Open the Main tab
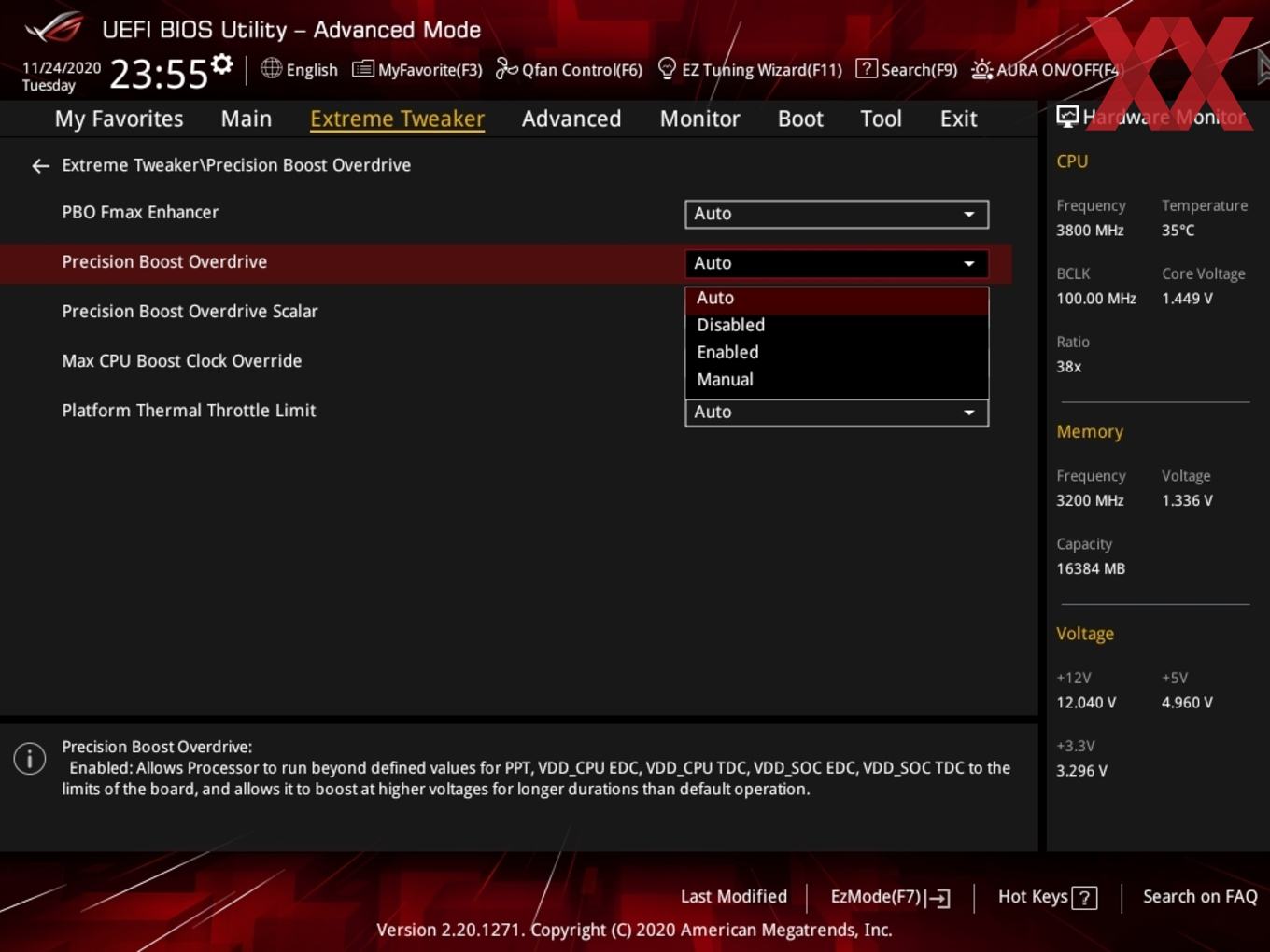Viewport: 1270px width, 952px height. (x=247, y=119)
